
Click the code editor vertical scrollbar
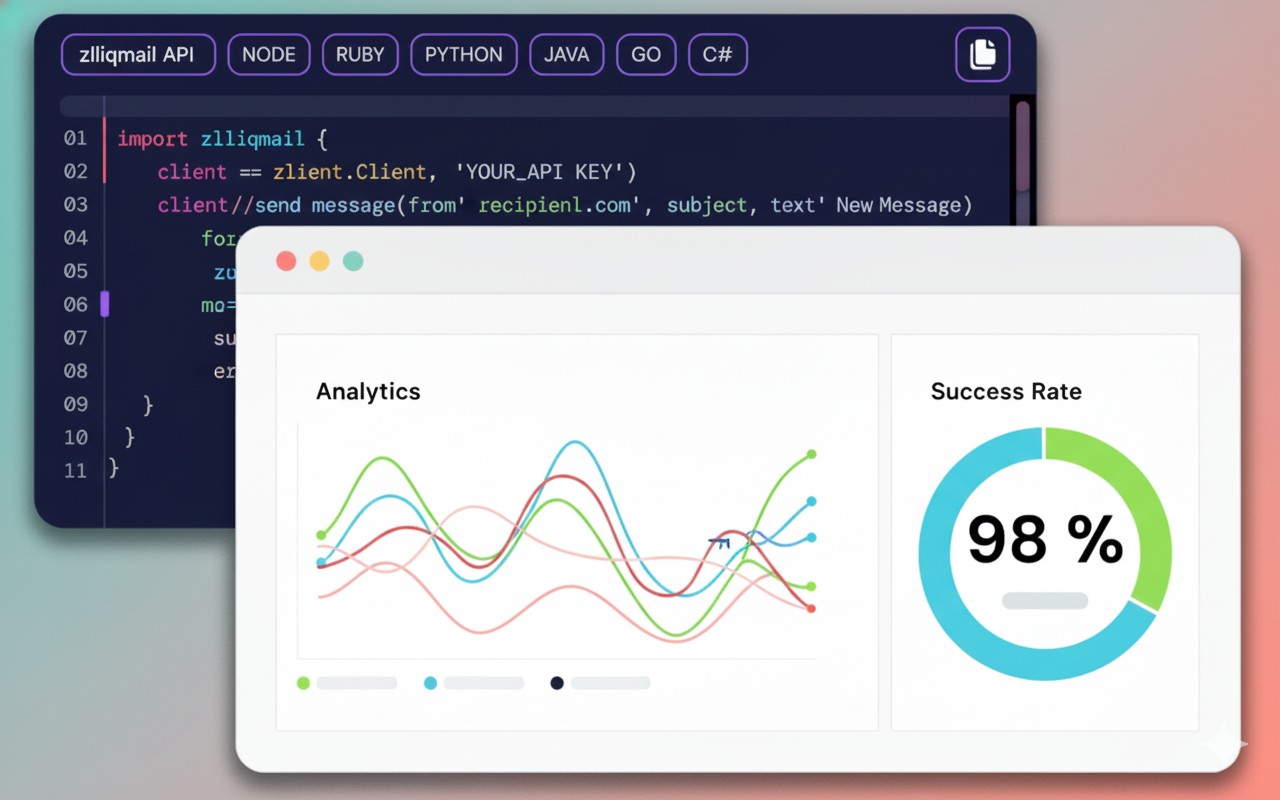(x=1022, y=145)
